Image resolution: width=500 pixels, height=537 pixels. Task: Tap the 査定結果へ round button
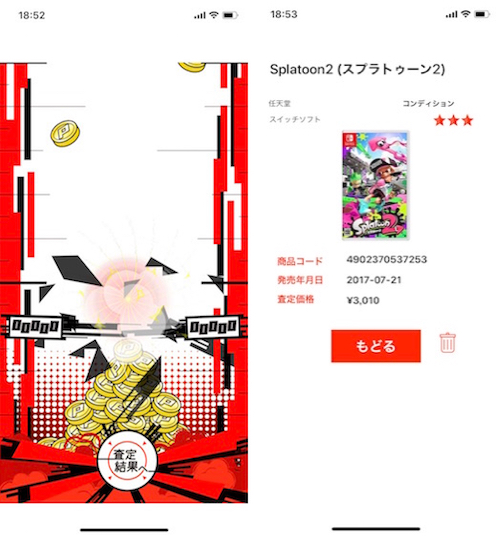[128, 461]
